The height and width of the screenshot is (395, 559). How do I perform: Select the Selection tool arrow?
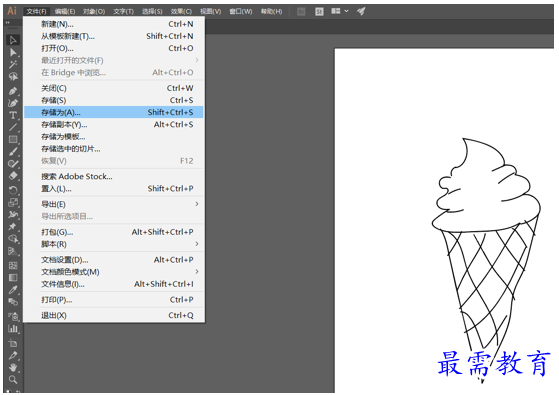[13, 40]
